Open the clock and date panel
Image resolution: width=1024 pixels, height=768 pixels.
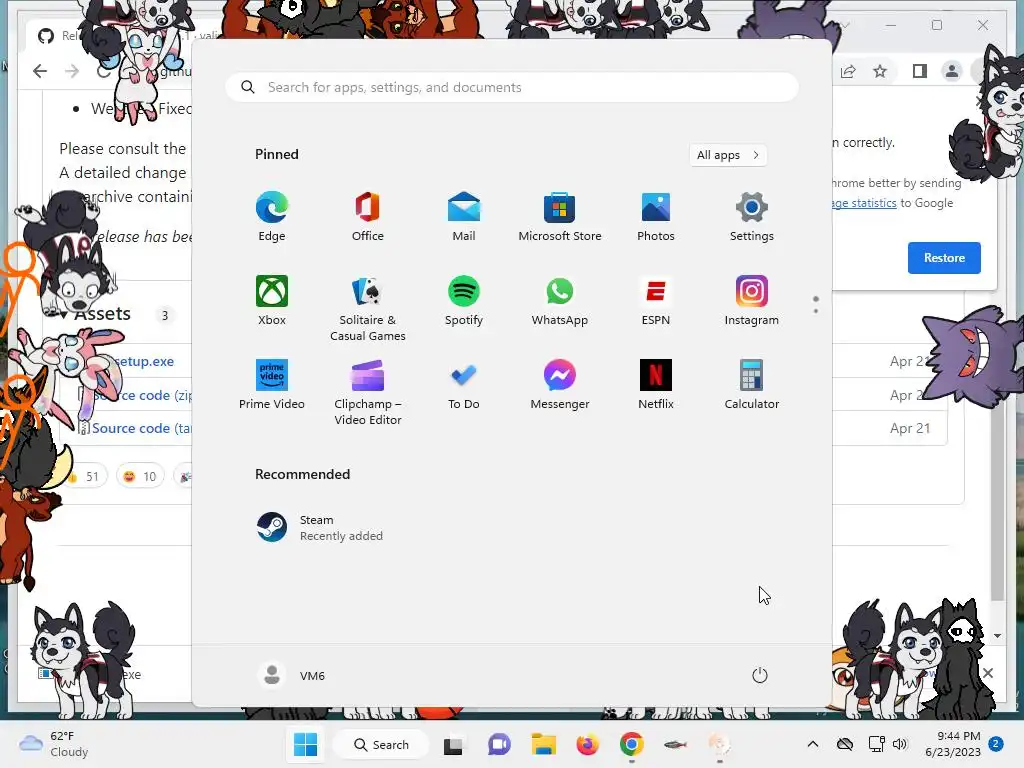tap(953, 744)
